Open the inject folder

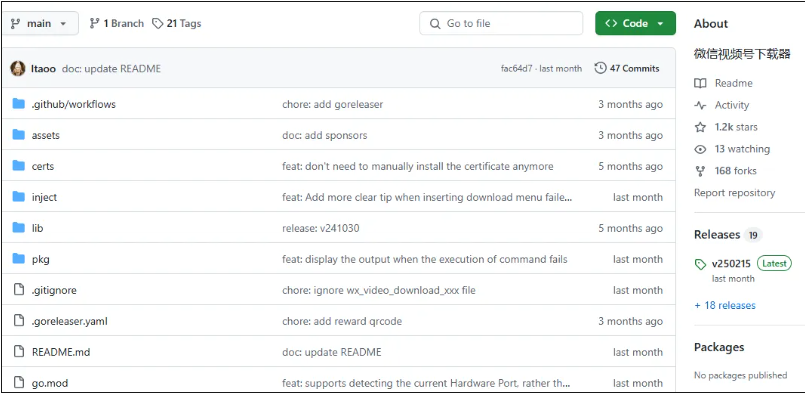(44, 197)
